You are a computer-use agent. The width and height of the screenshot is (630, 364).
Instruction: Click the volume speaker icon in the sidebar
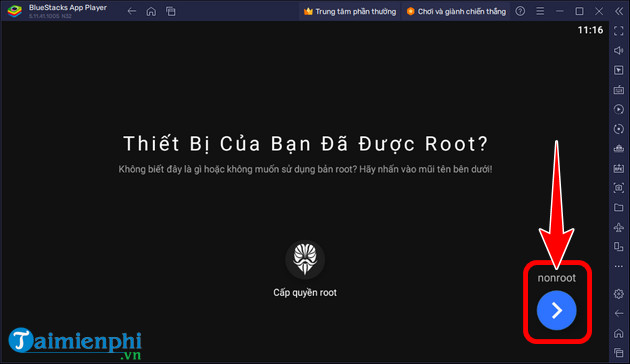pos(619,51)
